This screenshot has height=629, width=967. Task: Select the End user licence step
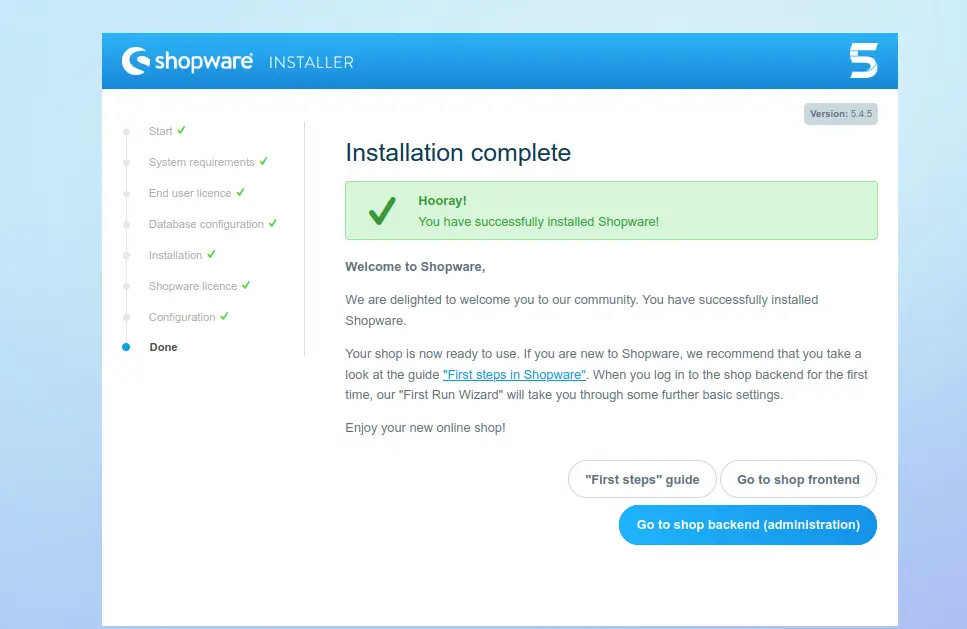pos(190,193)
